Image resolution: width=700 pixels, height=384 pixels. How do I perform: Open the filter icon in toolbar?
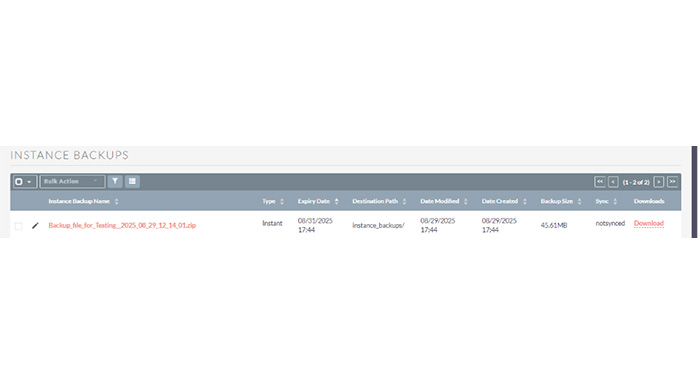point(115,181)
